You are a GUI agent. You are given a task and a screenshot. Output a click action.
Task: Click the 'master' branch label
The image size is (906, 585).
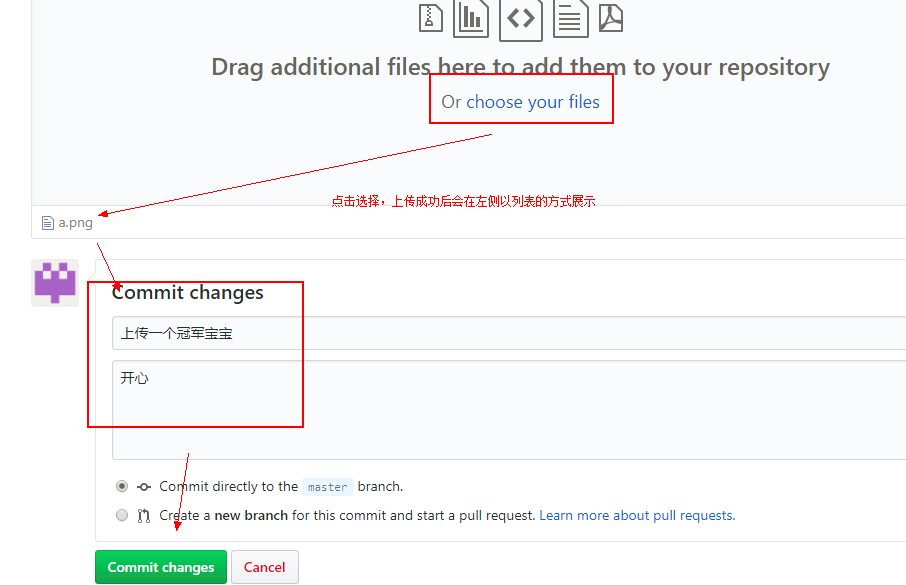(x=327, y=487)
